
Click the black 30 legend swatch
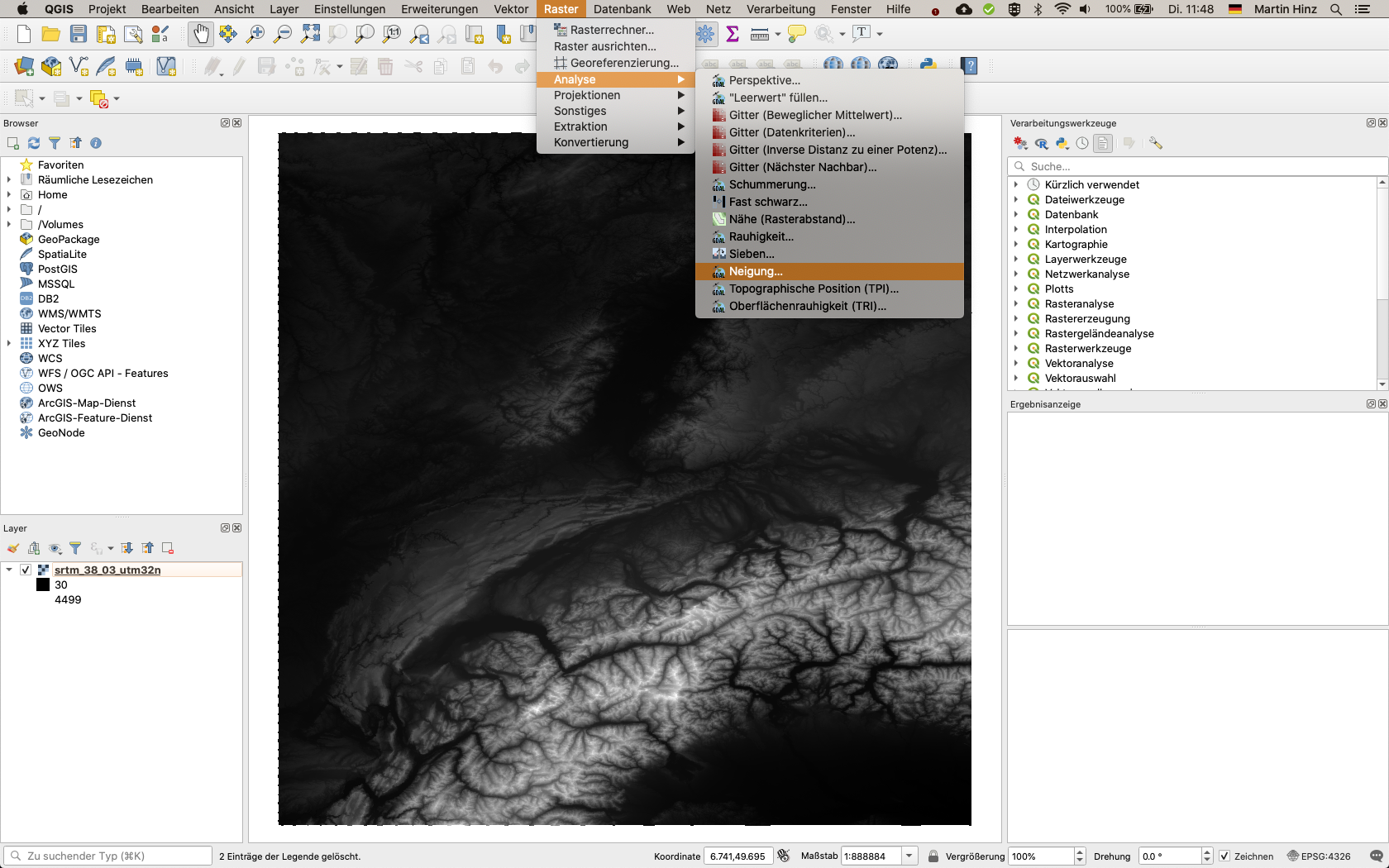(43, 584)
